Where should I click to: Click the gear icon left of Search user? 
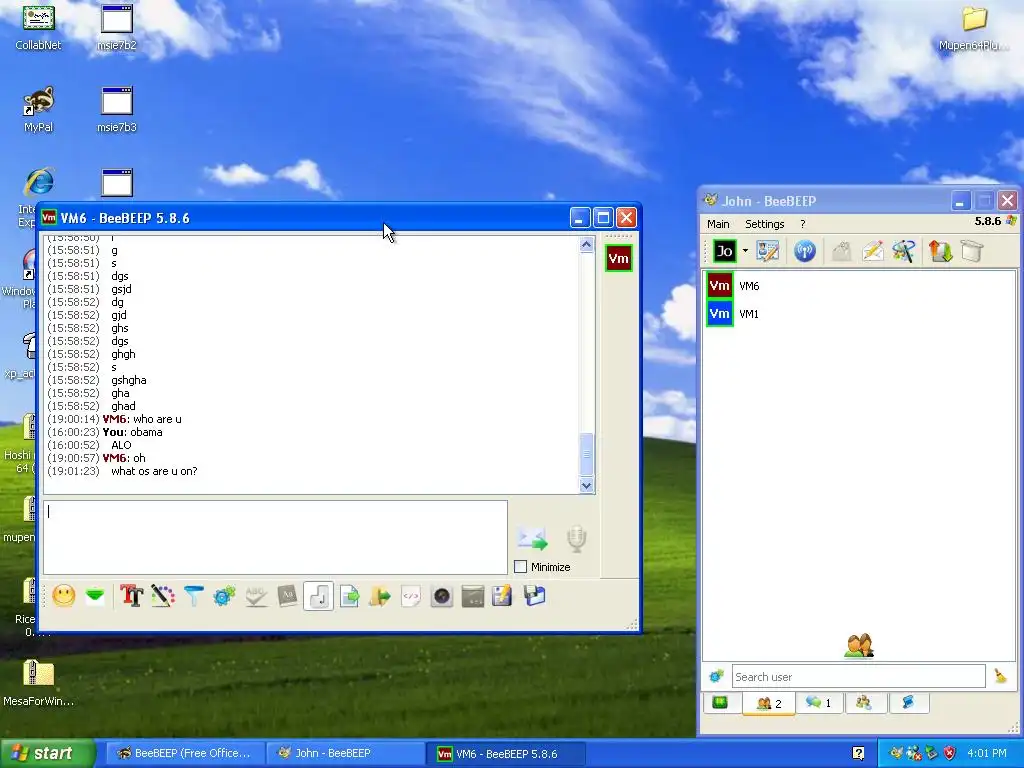pyautogui.click(x=716, y=677)
